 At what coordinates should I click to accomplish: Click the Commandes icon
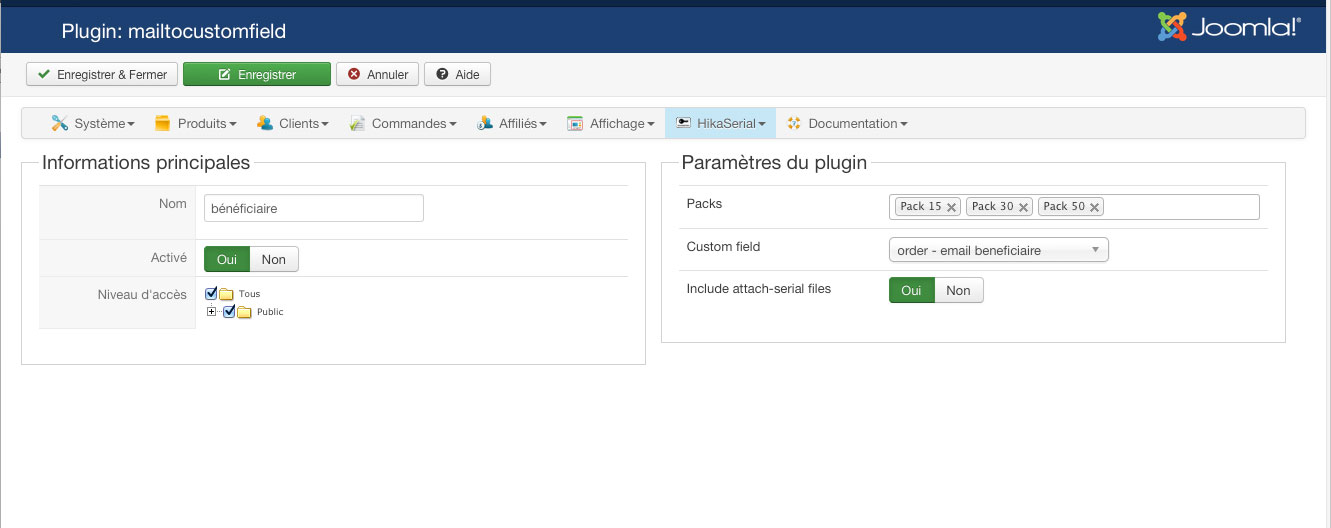click(357, 123)
